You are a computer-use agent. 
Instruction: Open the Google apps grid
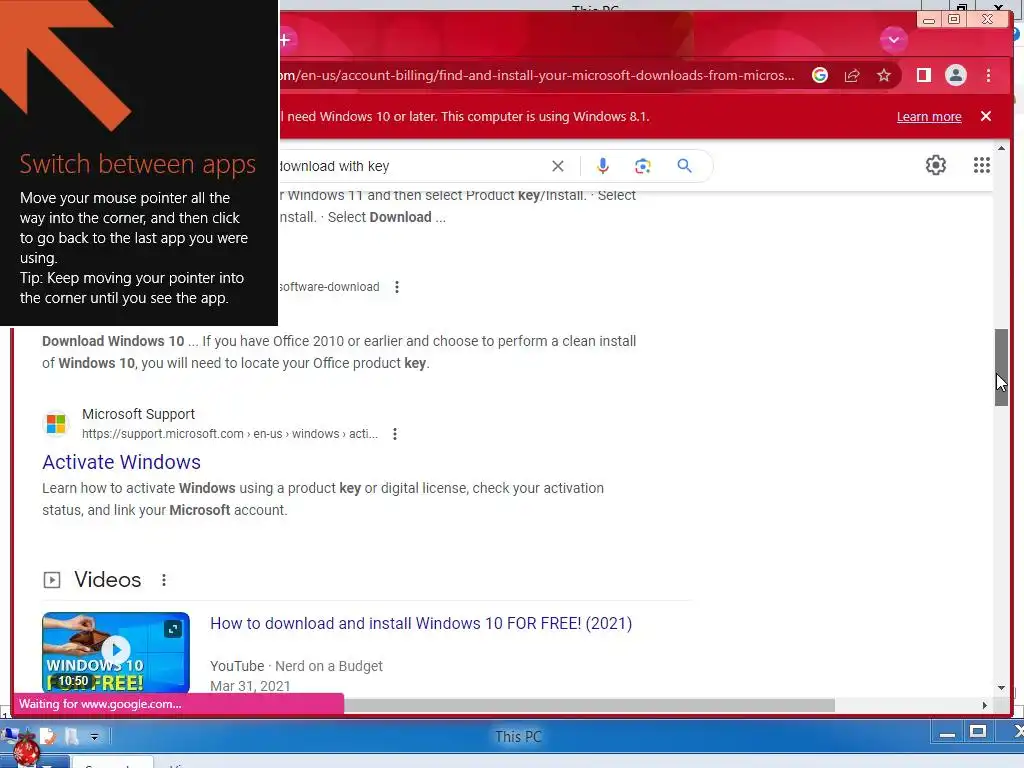point(982,165)
